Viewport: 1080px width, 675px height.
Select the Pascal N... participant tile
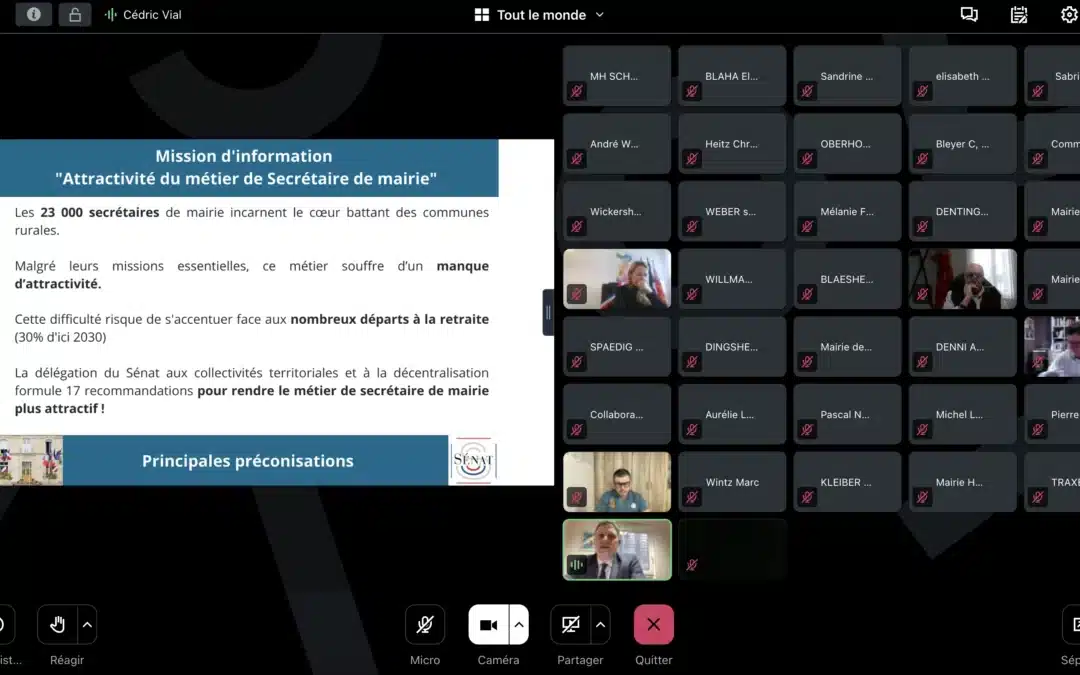tap(847, 414)
